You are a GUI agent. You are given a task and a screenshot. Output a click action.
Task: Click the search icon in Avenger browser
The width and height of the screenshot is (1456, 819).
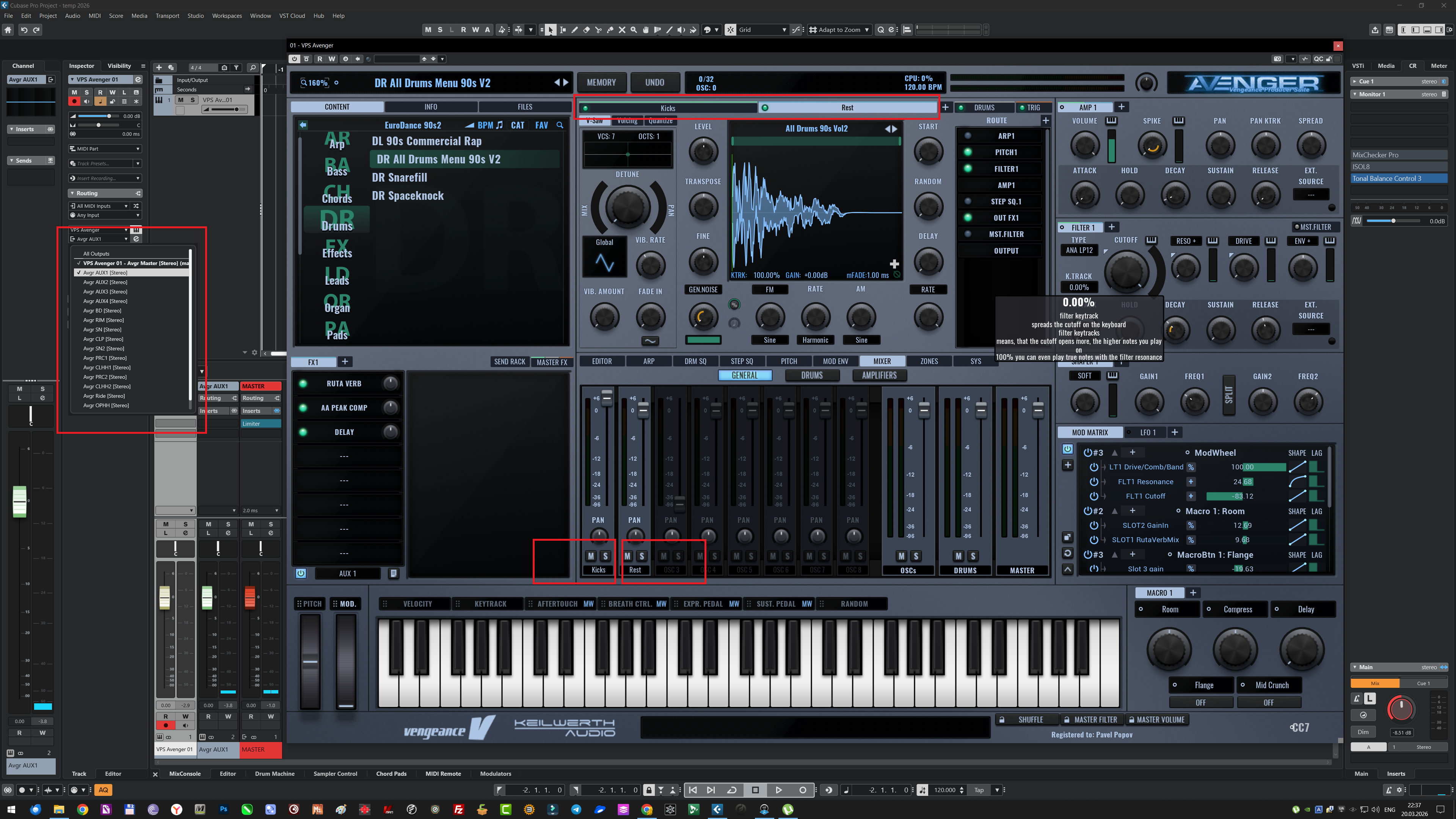click(560, 126)
